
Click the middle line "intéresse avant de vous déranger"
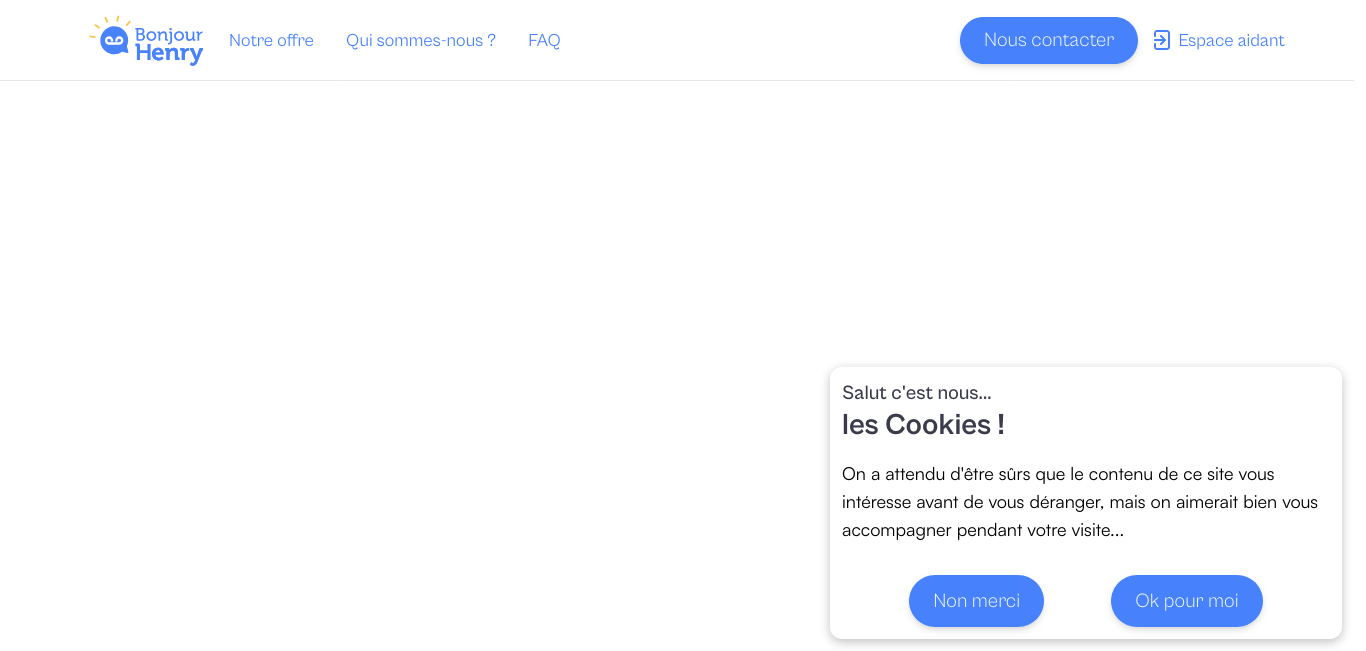pyautogui.click(x=1080, y=502)
